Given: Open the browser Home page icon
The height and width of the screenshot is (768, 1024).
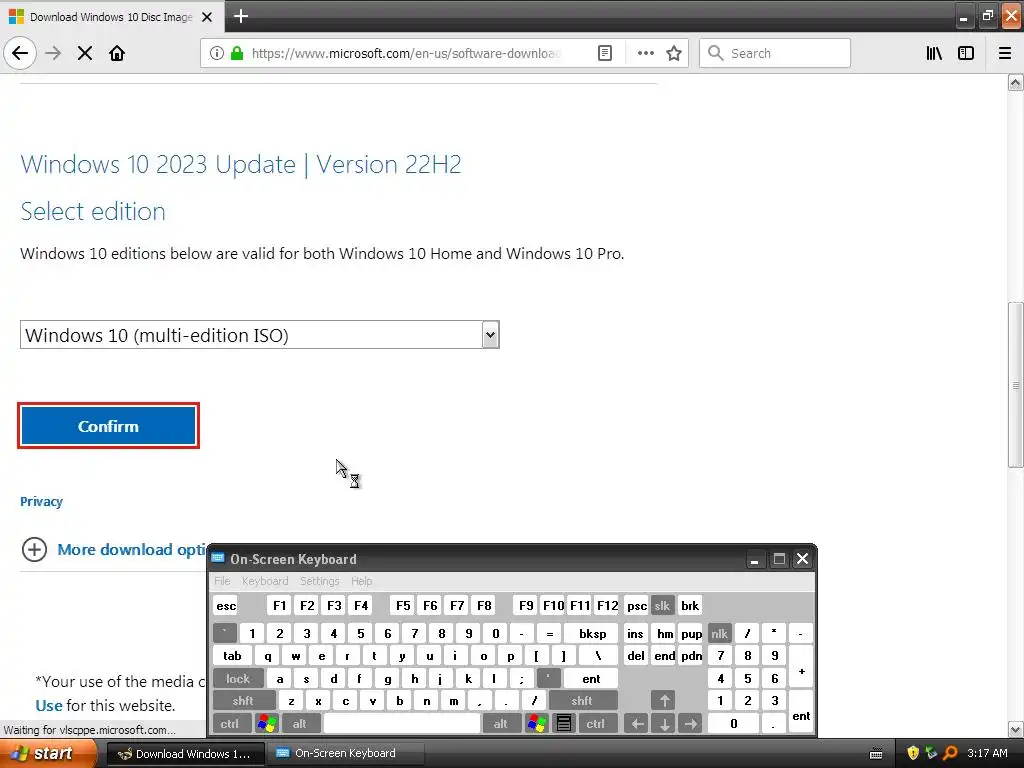Looking at the screenshot, I should 117,54.
